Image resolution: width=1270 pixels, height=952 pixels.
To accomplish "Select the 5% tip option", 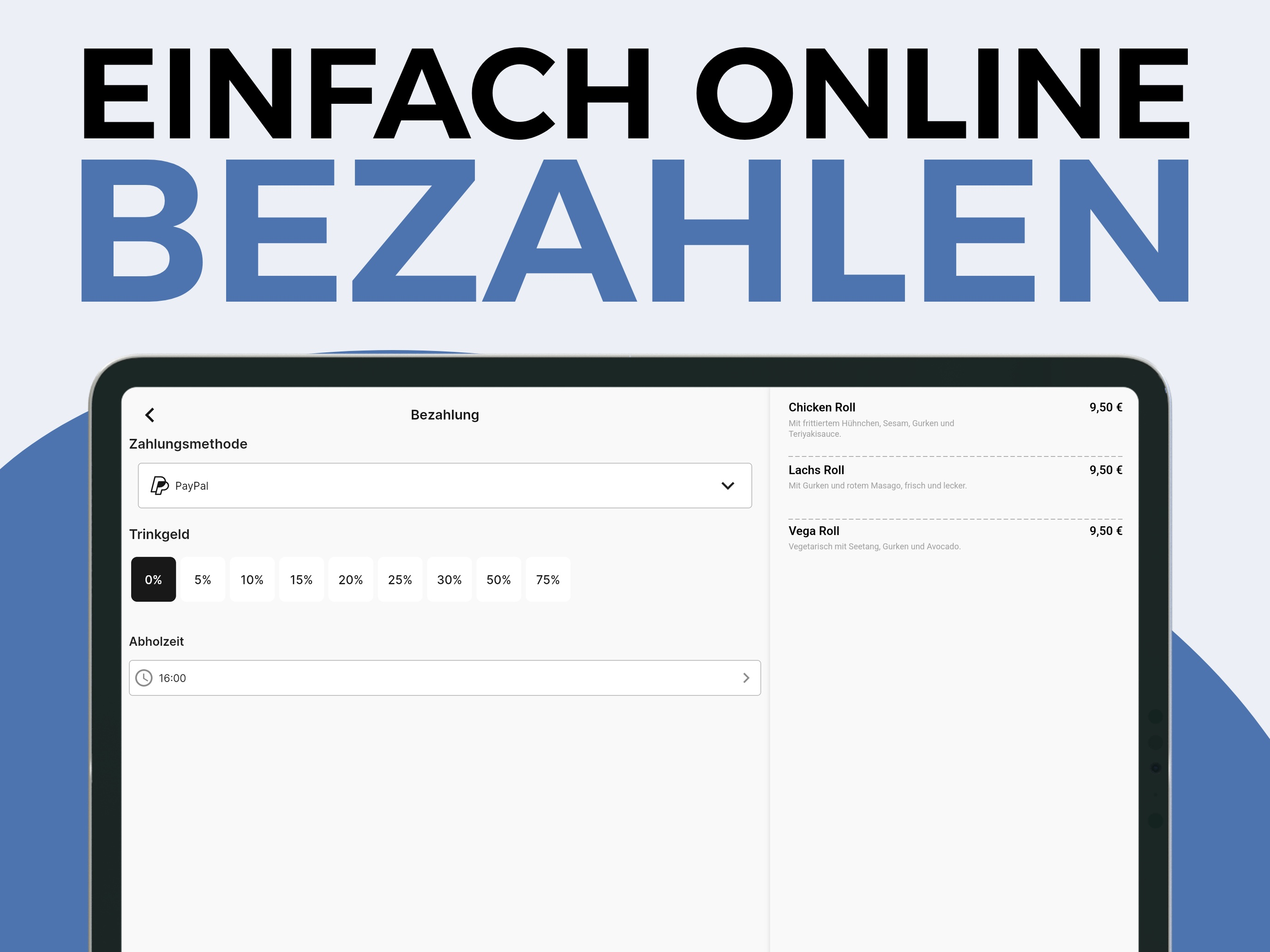I will click(x=203, y=580).
